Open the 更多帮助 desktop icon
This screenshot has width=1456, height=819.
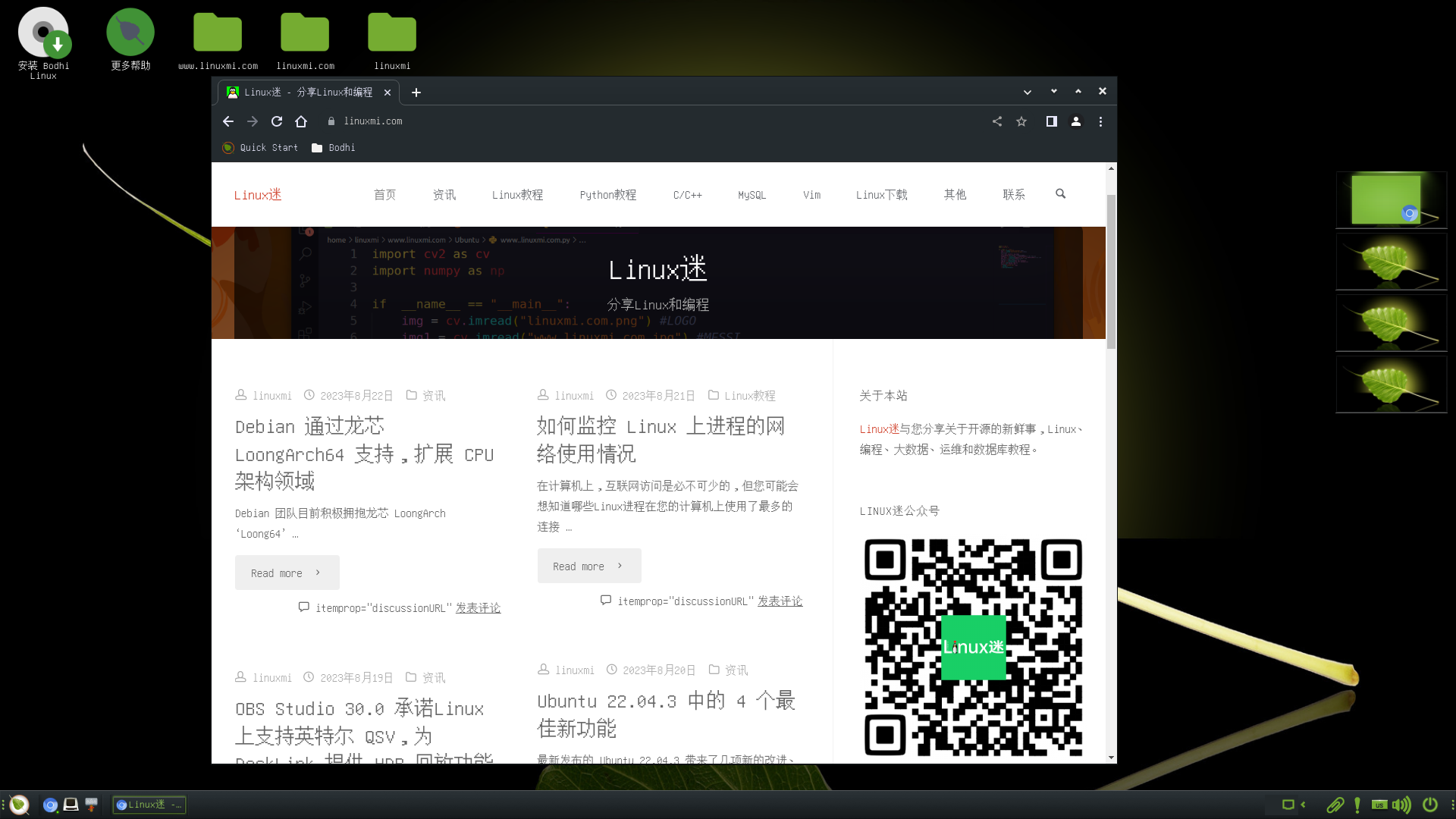130,39
